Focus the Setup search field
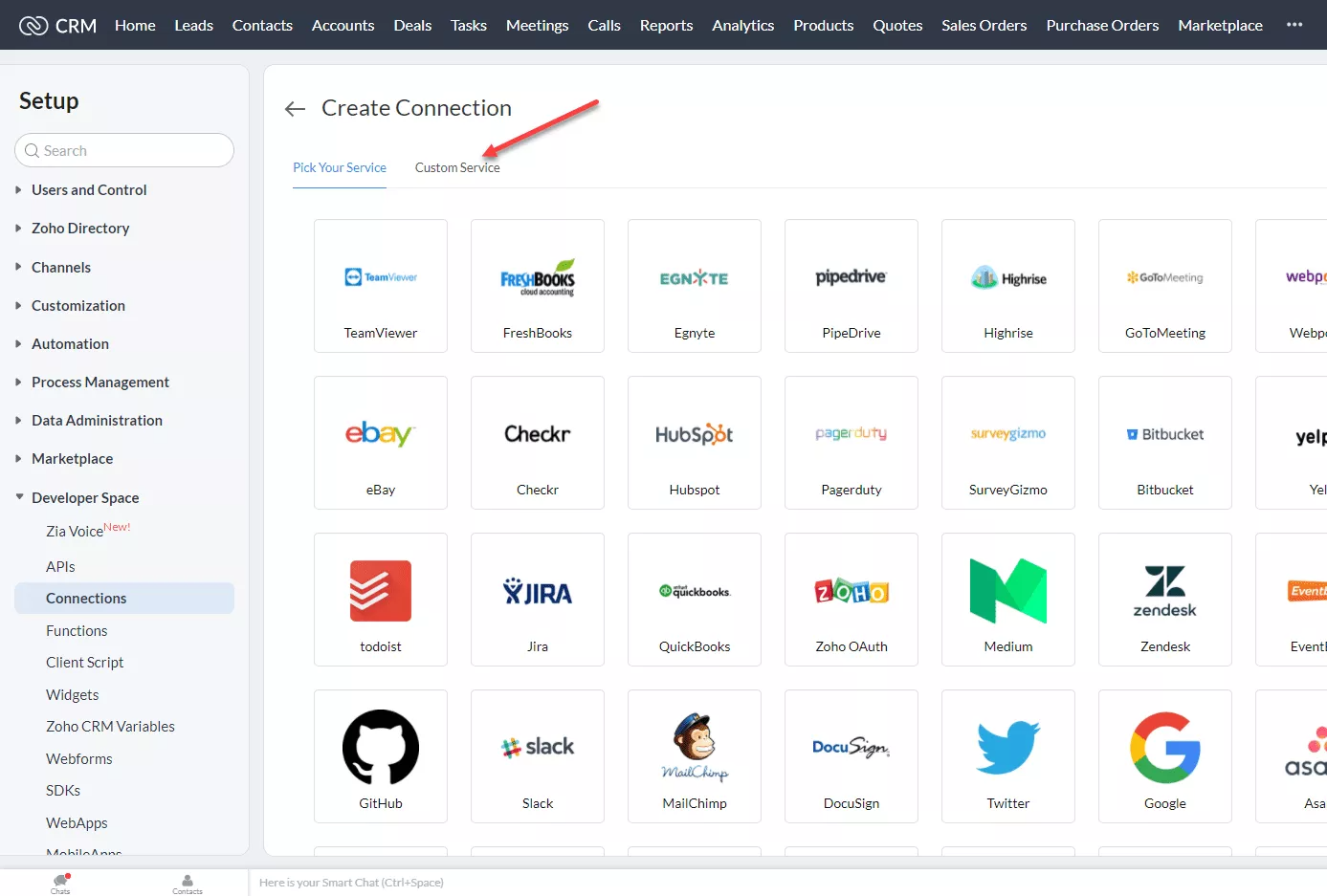1327x896 pixels. coord(124,150)
